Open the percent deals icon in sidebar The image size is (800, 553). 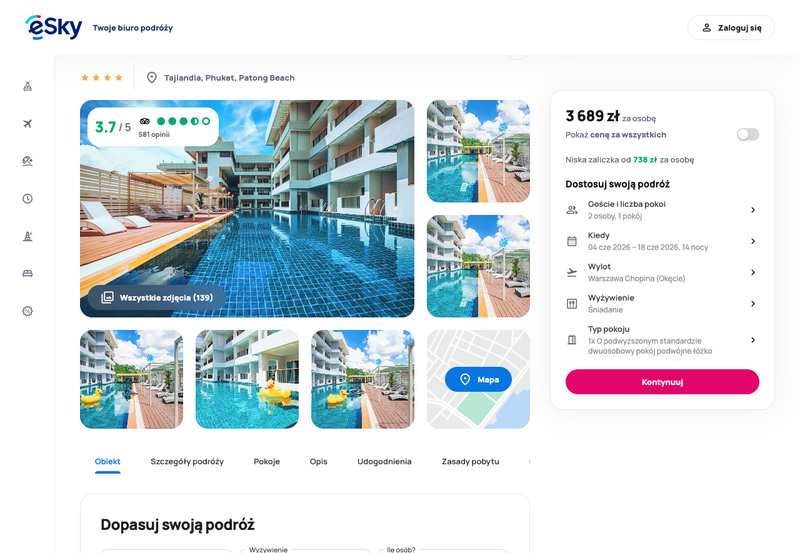(x=28, y=311)
